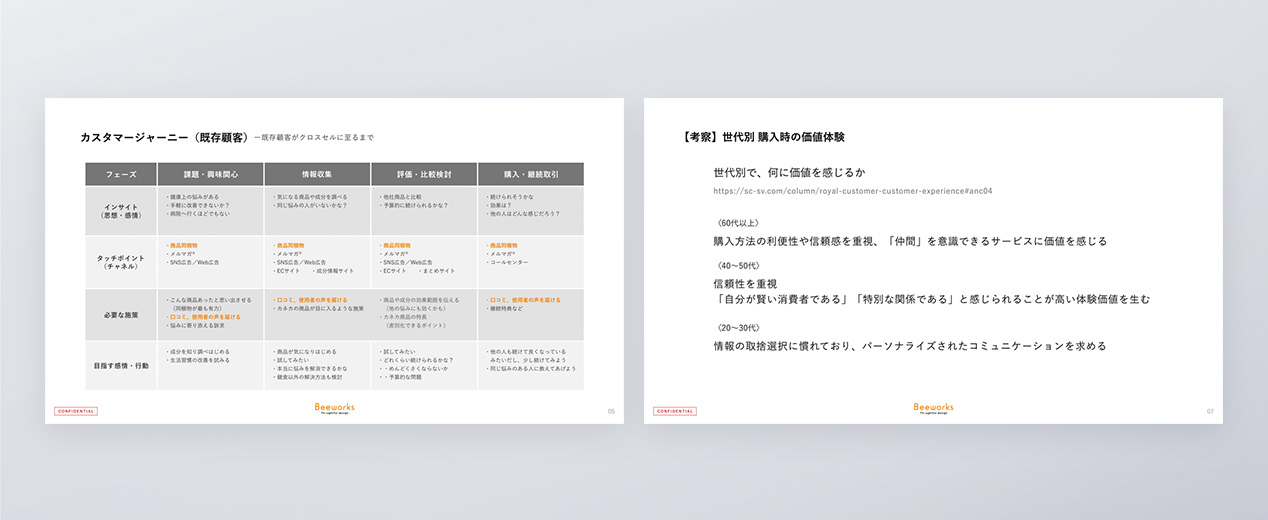The image size is (1268, 520).
Task: Click the 〈20〜30代〉 generation label
Action: [739, 327]
